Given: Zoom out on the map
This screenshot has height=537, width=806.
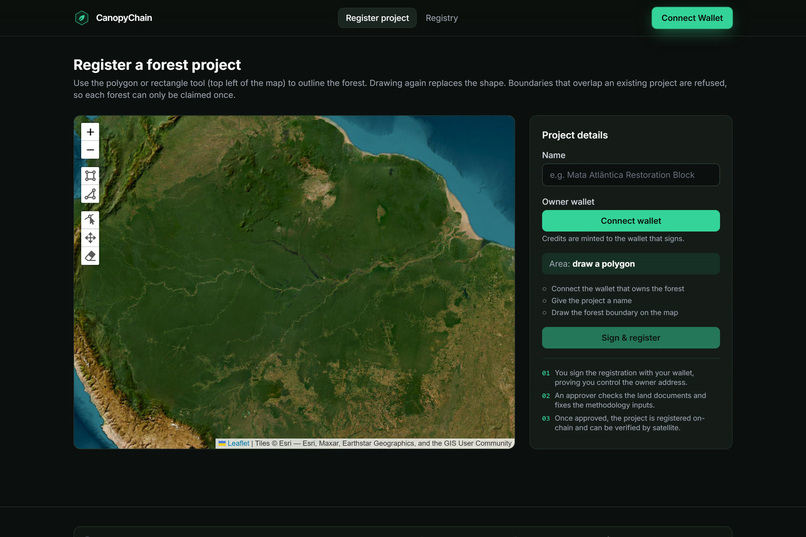Looking at the screenshot, I should (x=90, y=150).
